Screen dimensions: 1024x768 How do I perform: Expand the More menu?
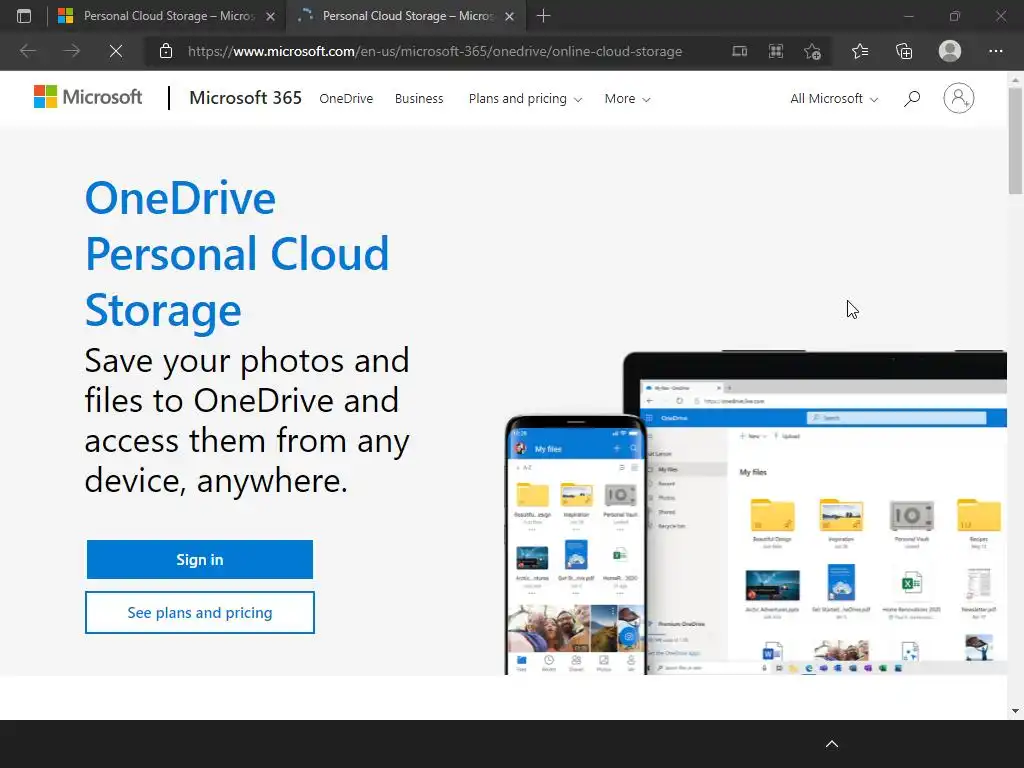click(627, 99)
